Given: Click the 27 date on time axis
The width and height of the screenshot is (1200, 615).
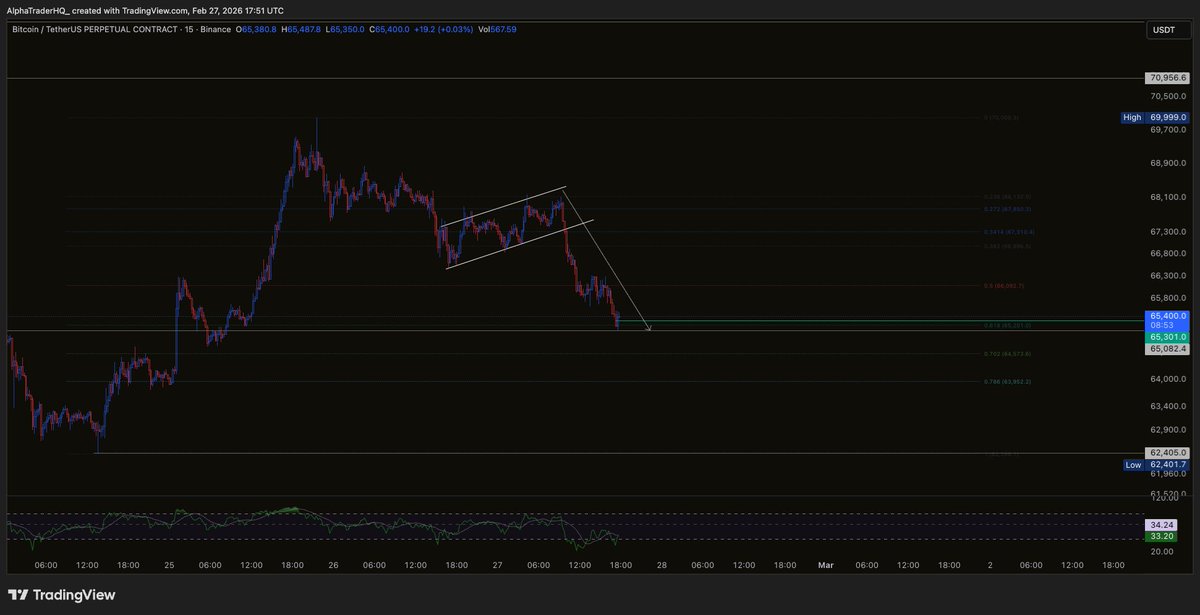Looking at the screenshot, I should click(x=497, y=565).
